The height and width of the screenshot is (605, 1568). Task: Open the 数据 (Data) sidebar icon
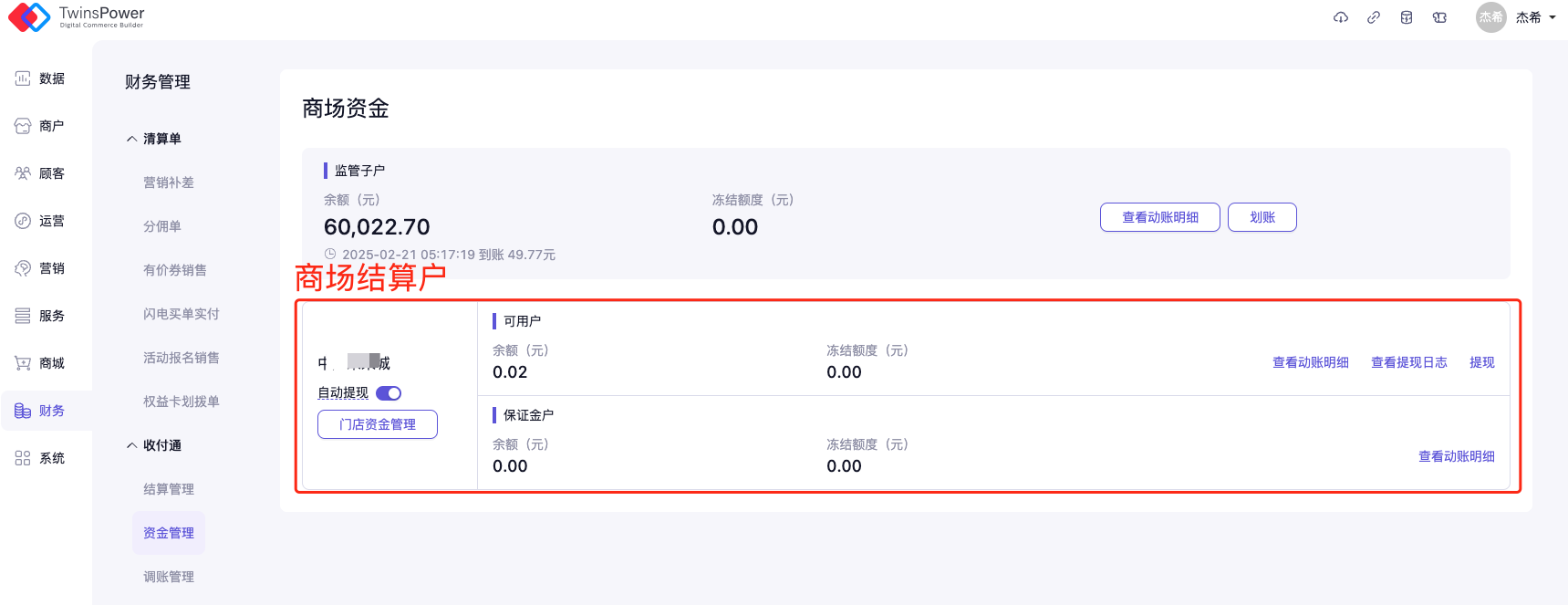click(23, 78)
